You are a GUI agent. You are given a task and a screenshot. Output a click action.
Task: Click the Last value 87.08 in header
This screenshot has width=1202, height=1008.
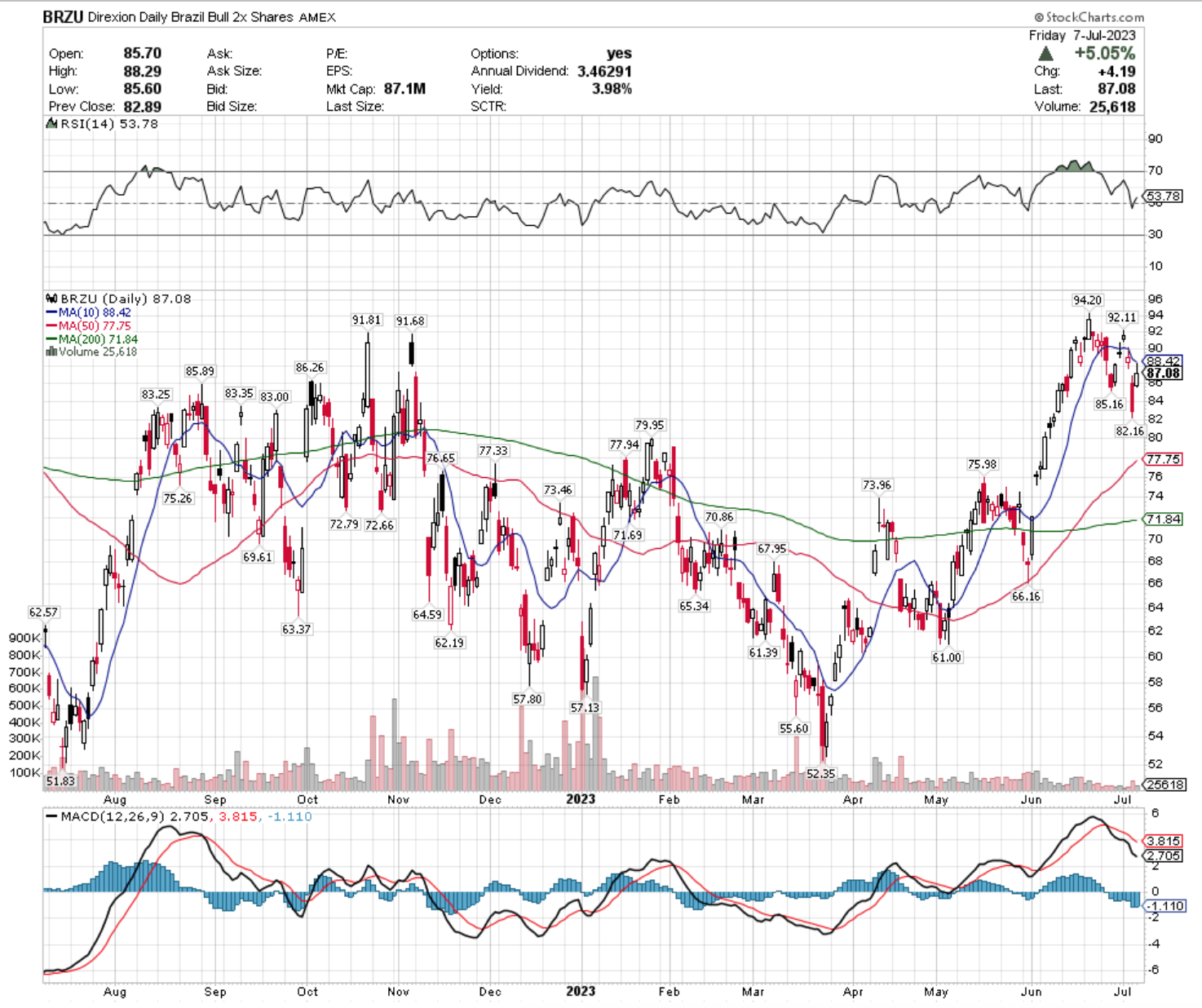1116,89
